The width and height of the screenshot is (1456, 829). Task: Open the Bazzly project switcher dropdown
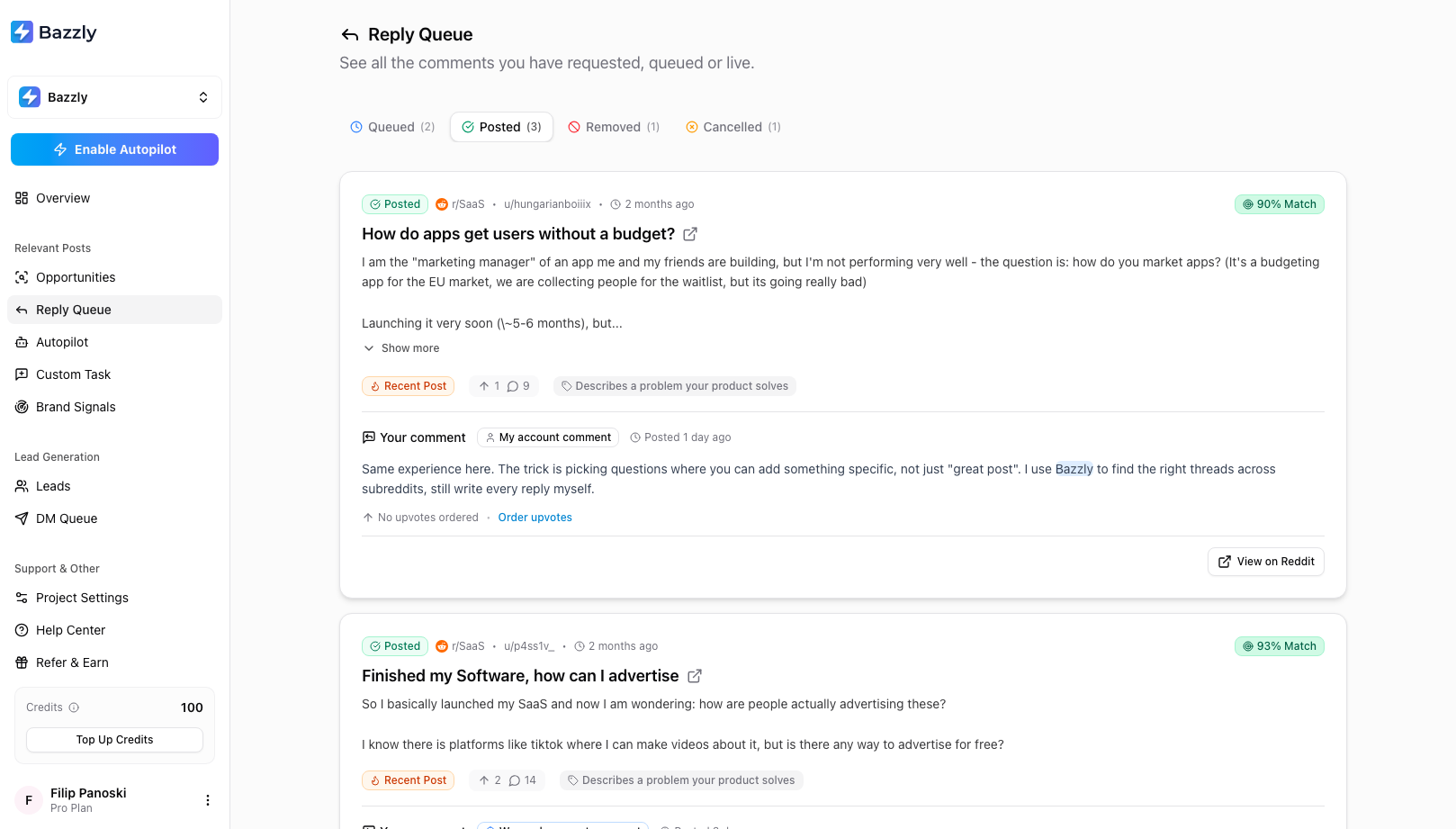coord(114,97)
